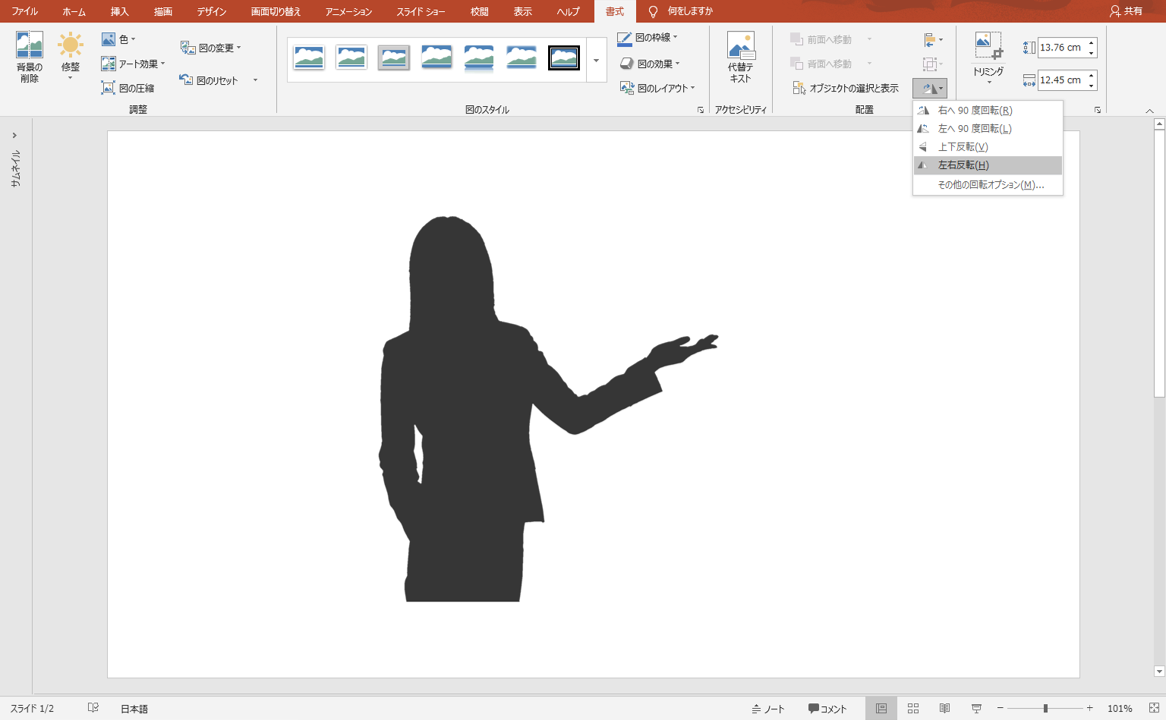1166x720 pixels.
Task: Select 左右反転(H) from rotate menu
Action: click(963, 165)
